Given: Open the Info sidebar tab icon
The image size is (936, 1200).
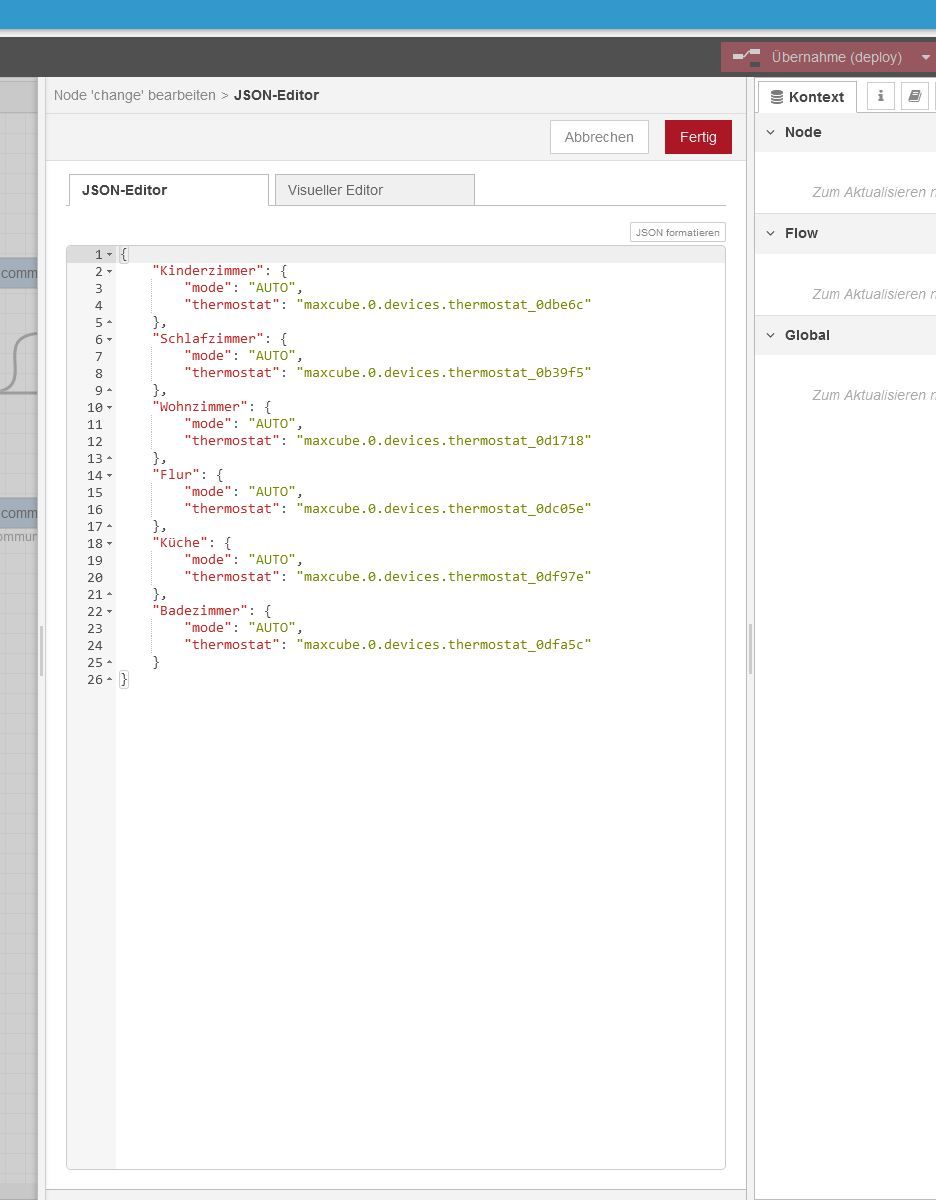Looking at the screenshot, I should tap(880, 96).
